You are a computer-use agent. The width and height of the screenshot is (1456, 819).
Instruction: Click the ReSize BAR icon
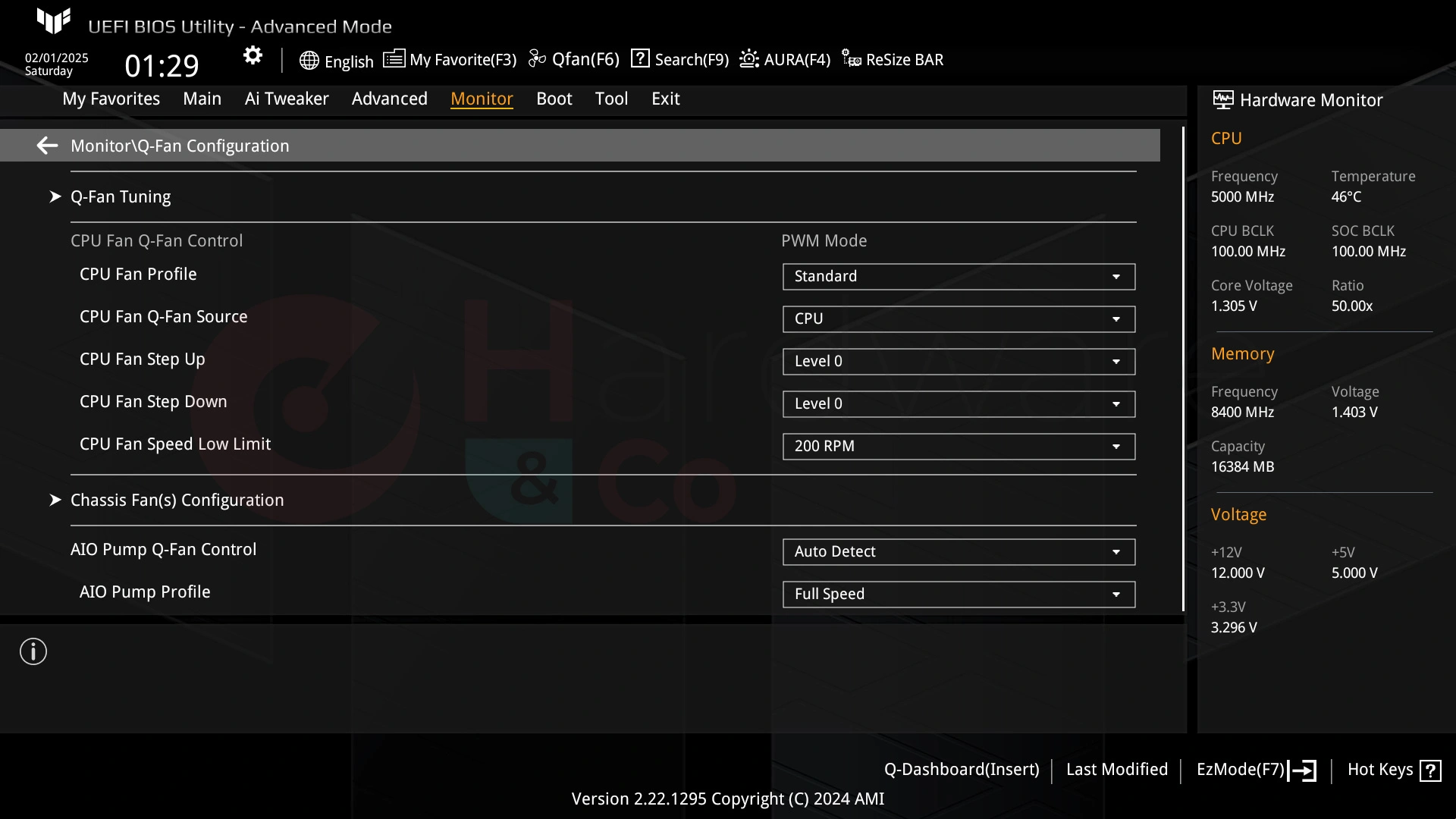click(851, 59)
